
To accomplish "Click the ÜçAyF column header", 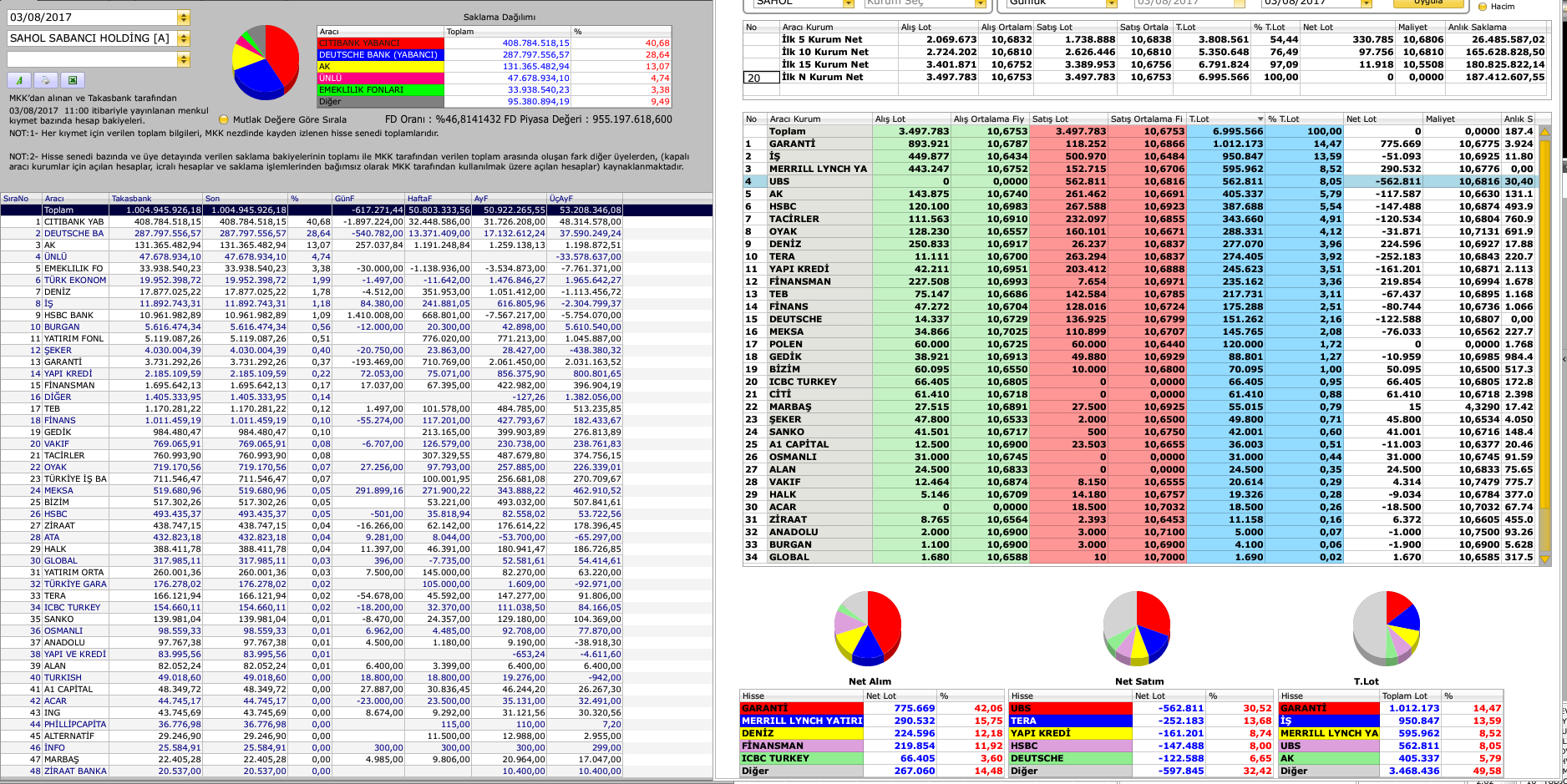I will [585, 199].
